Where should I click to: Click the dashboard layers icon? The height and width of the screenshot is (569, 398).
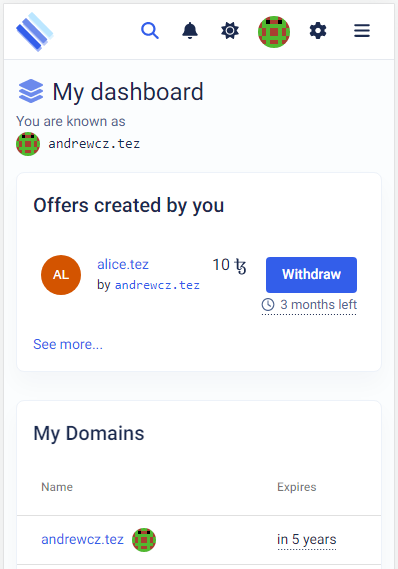31,91
